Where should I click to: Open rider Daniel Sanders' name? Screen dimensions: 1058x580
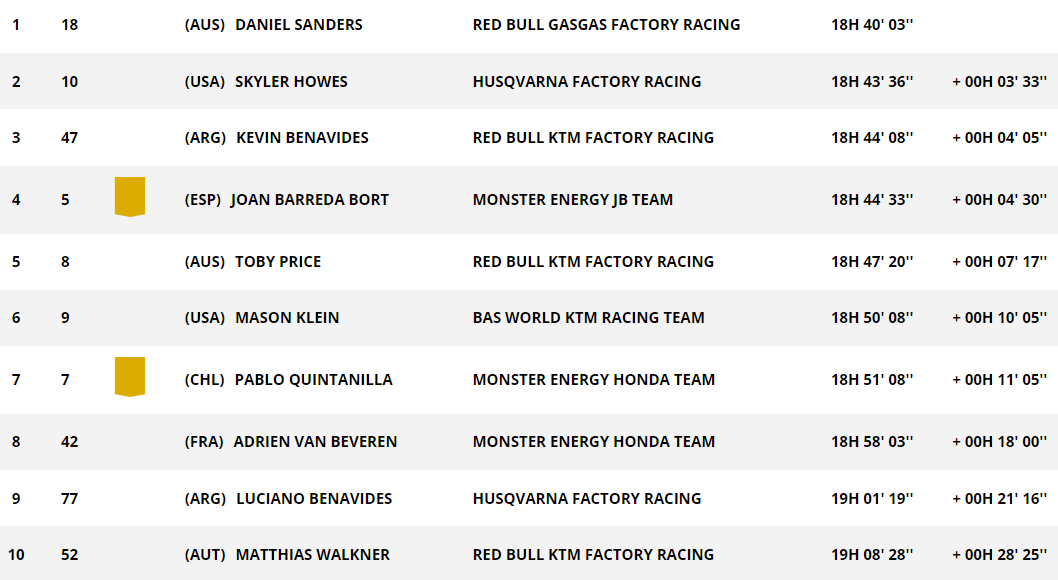(x=298, y=25)
